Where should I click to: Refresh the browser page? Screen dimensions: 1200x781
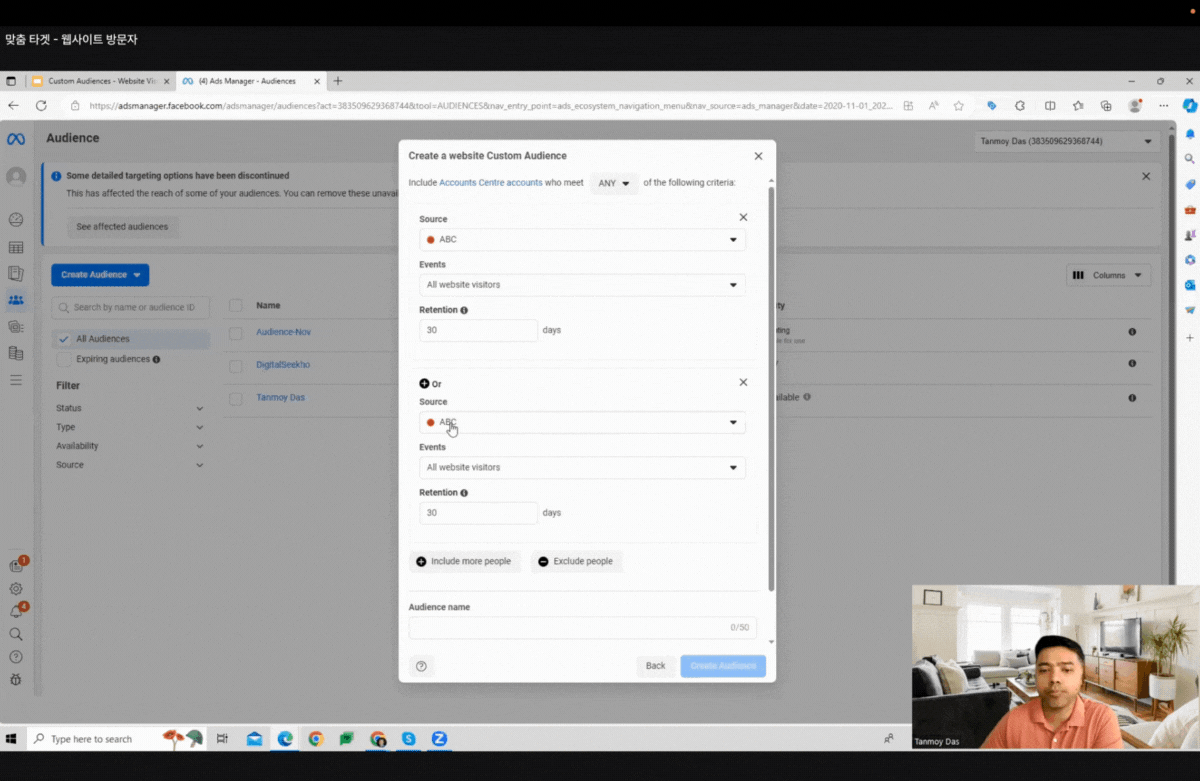point(41,105)
